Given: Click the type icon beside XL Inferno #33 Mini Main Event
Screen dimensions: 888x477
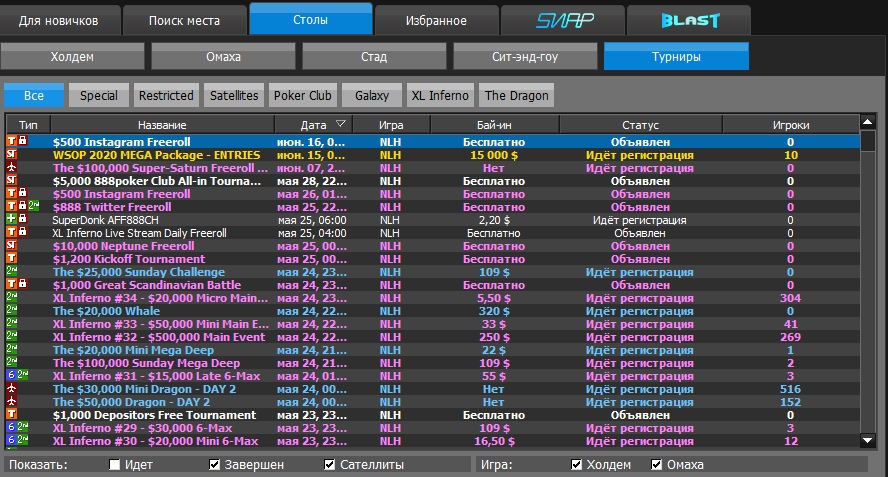Looking at the screenshot, I should pos(11,323).
